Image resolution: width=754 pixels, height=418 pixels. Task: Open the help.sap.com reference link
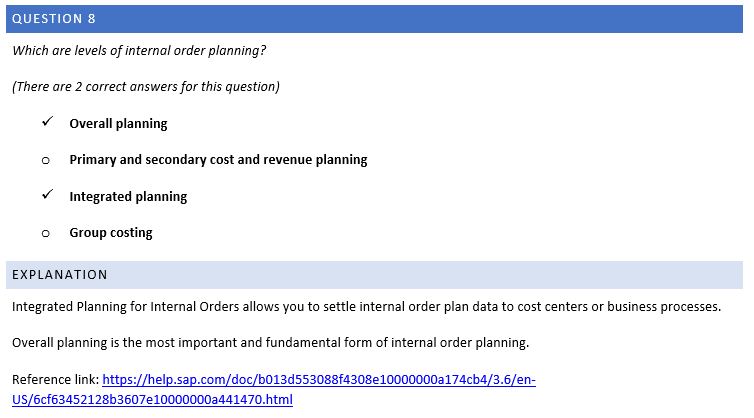click(x=320, y=380)
